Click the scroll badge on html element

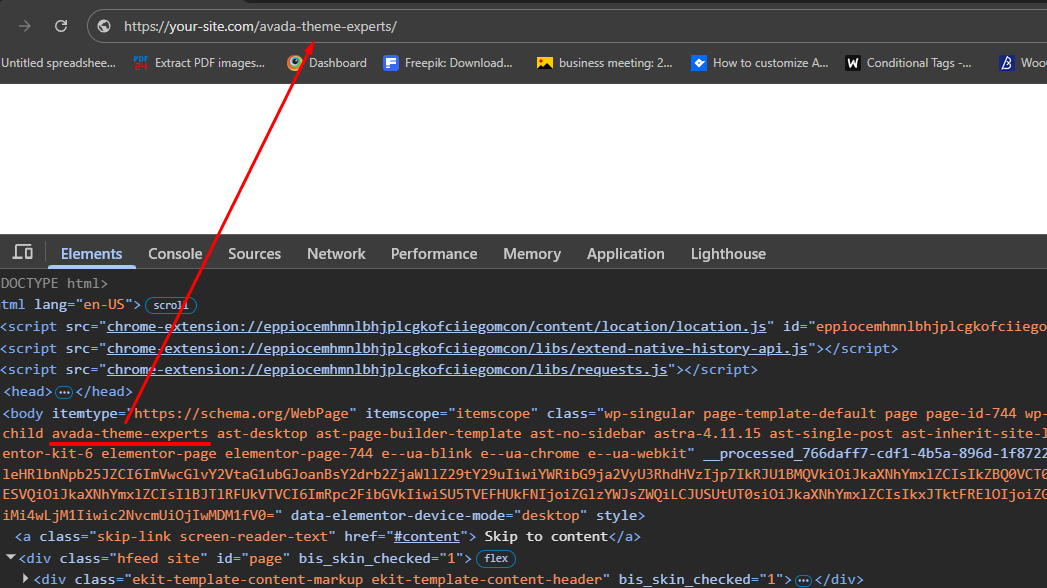tap(171, 305)
